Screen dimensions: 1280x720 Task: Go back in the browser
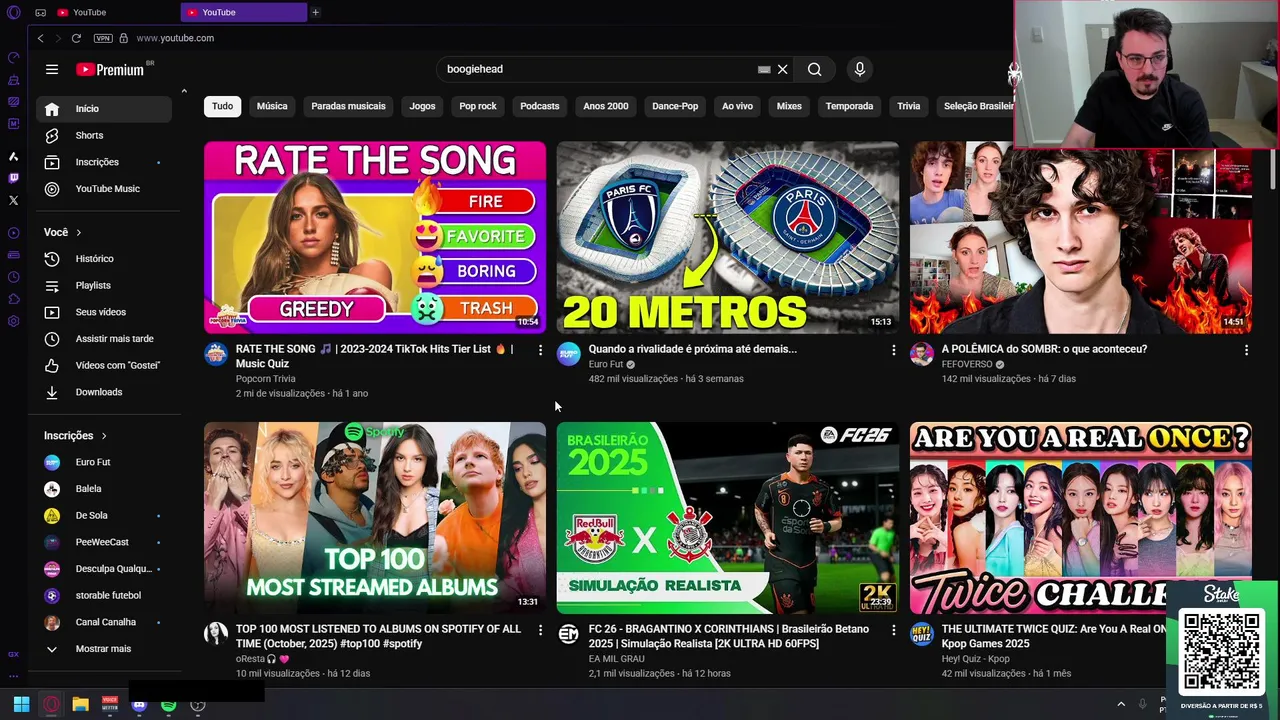[40, 38]
